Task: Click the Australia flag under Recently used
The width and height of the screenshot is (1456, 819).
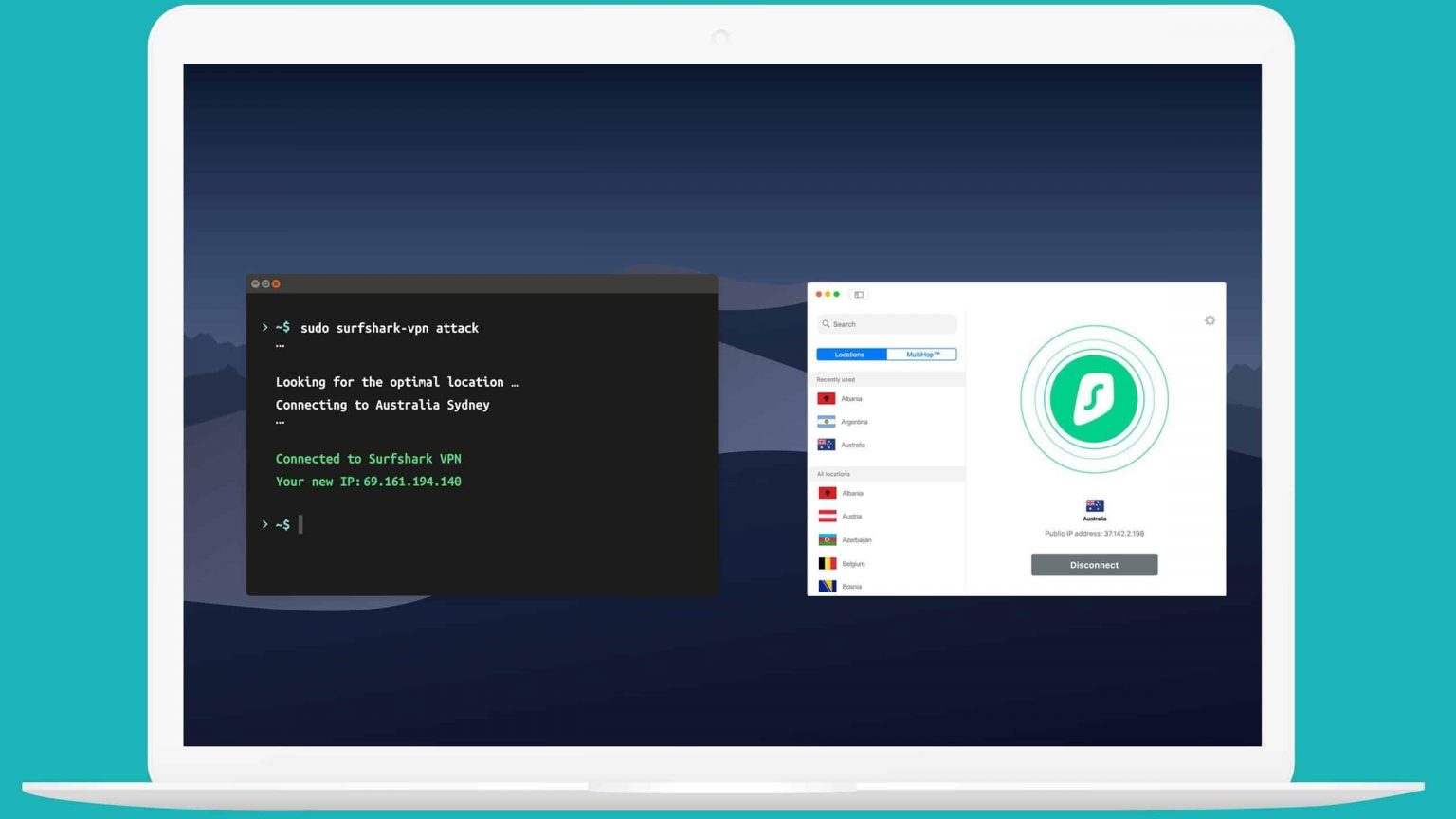Action: [827, 445]
